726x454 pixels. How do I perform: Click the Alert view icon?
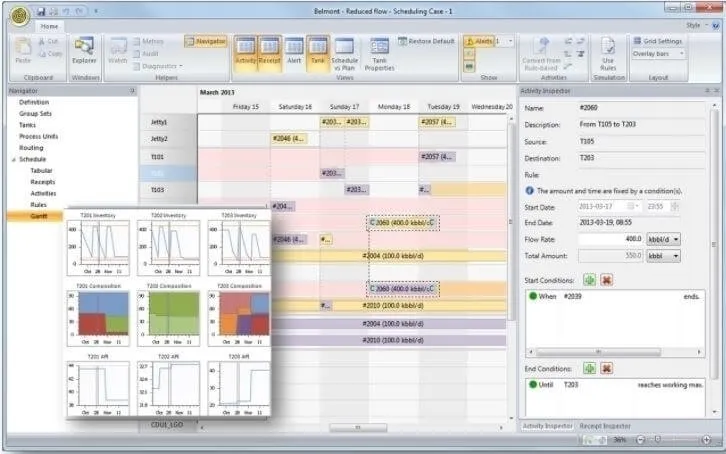click(294, 50)
